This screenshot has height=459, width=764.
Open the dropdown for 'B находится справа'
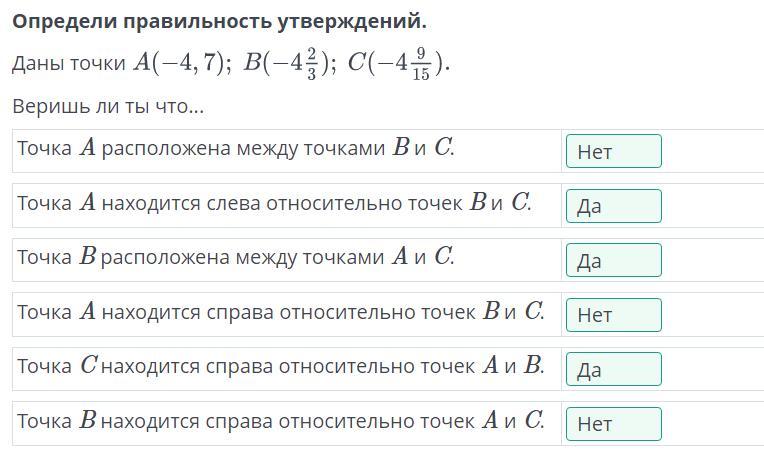613,424
